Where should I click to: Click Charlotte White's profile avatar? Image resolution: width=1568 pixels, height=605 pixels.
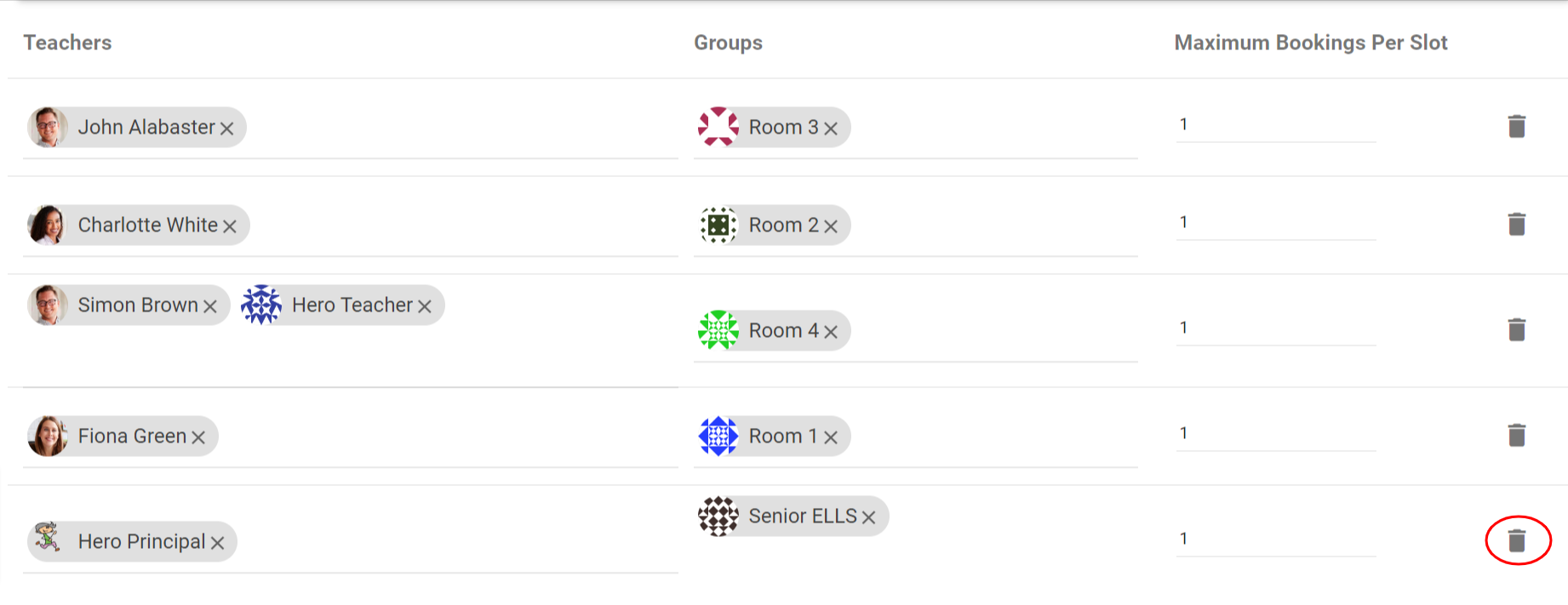coord(49,225)
